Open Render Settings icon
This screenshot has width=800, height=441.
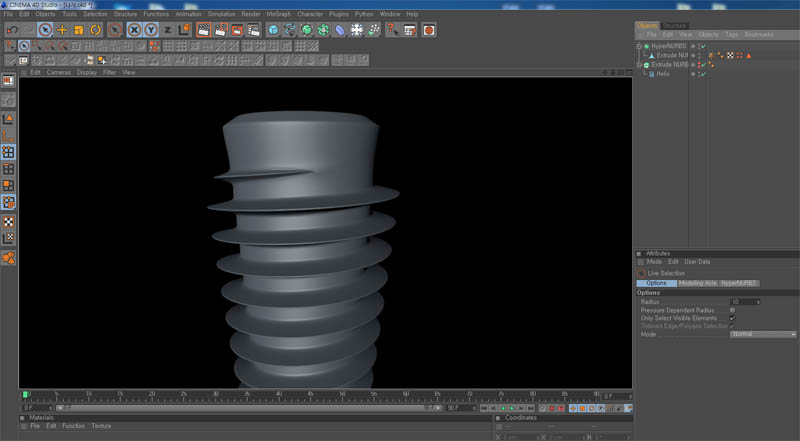pos(254,30)
